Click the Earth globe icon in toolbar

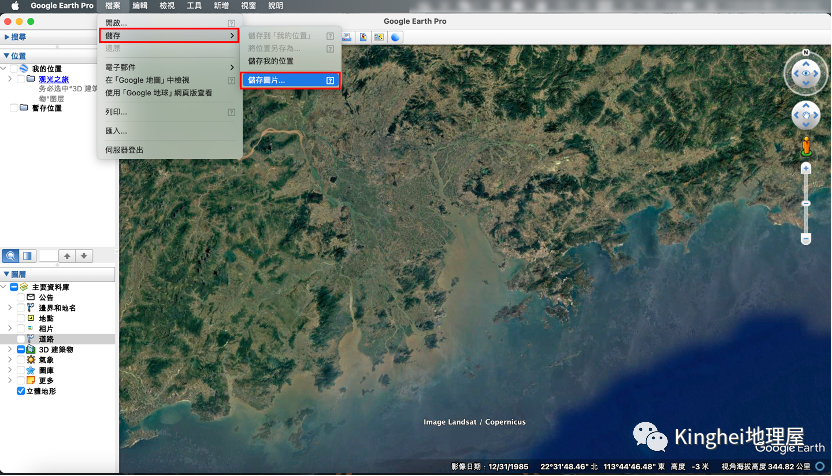point(396,37)
